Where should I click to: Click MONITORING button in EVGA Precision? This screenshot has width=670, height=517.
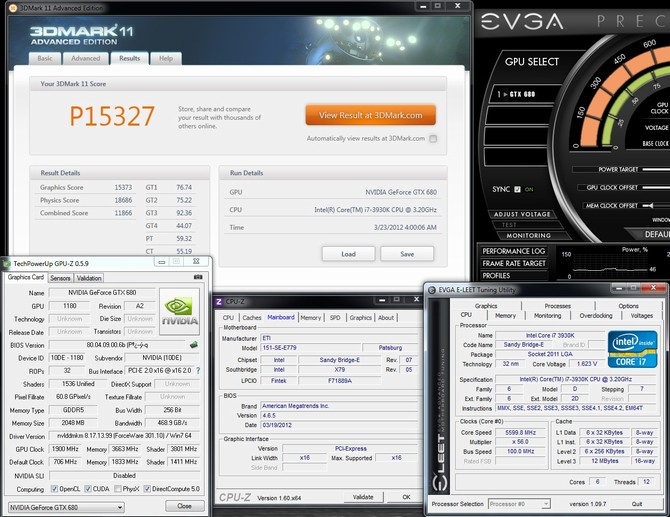(x=529, y=235)
